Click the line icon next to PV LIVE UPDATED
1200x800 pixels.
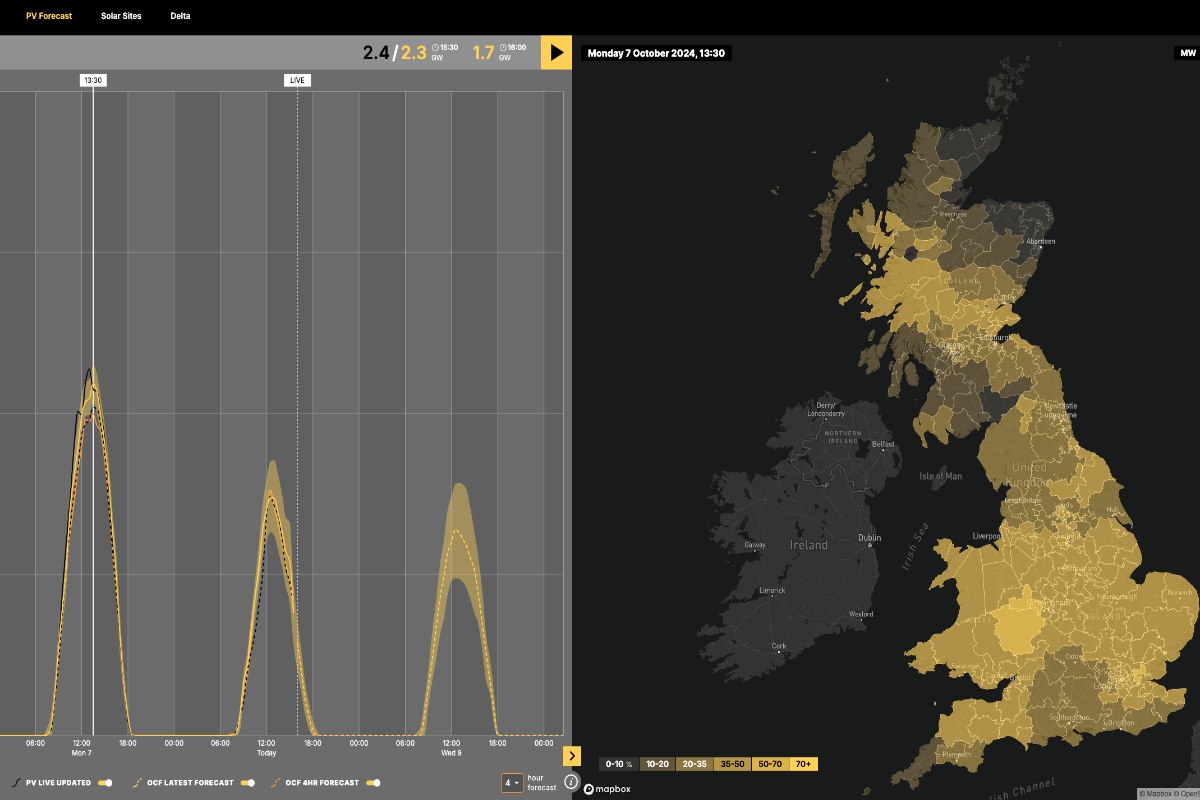point(14,783)
